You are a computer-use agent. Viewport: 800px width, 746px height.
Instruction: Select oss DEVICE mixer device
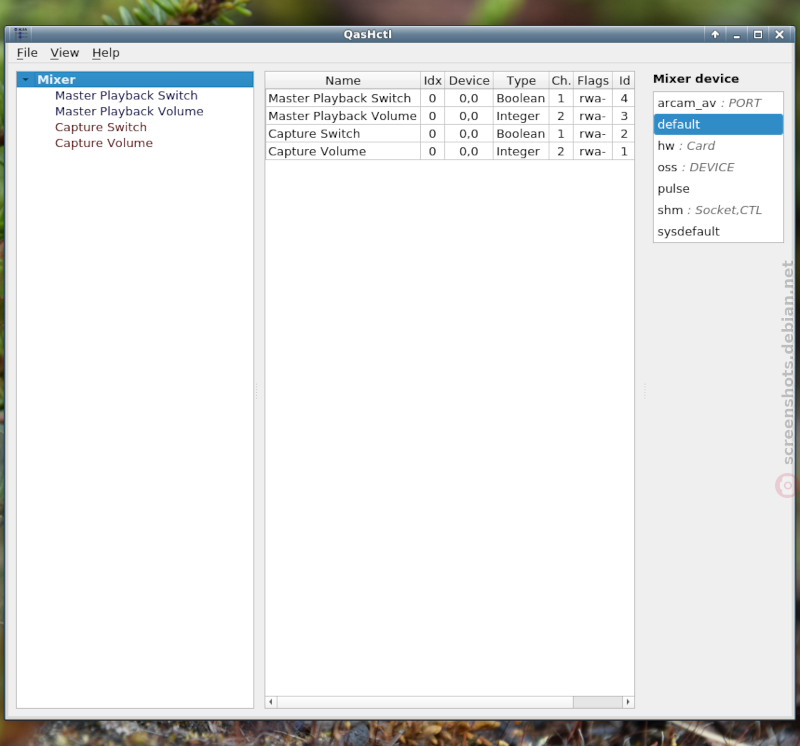click(x=718, y=167)
